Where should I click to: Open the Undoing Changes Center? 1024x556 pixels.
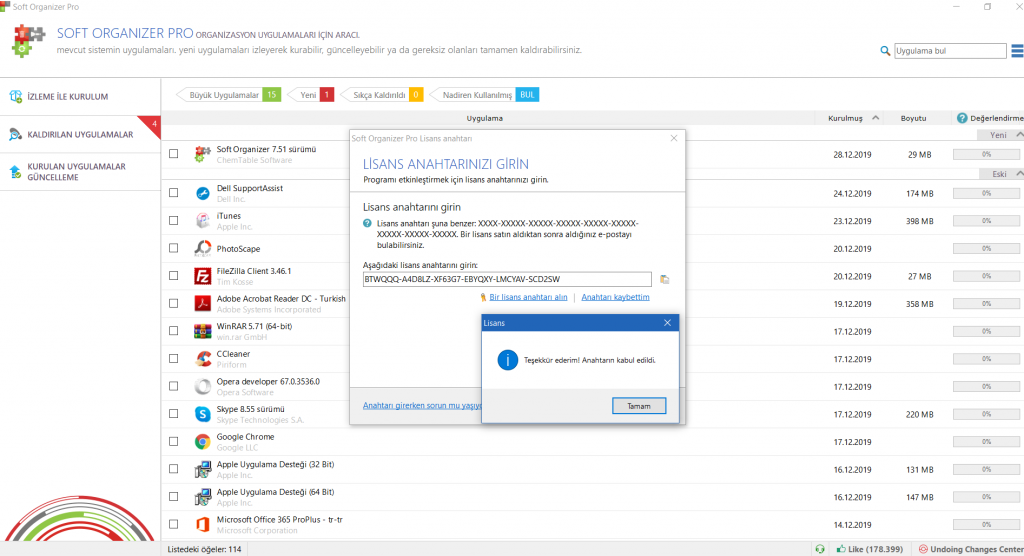pos(970,549)
